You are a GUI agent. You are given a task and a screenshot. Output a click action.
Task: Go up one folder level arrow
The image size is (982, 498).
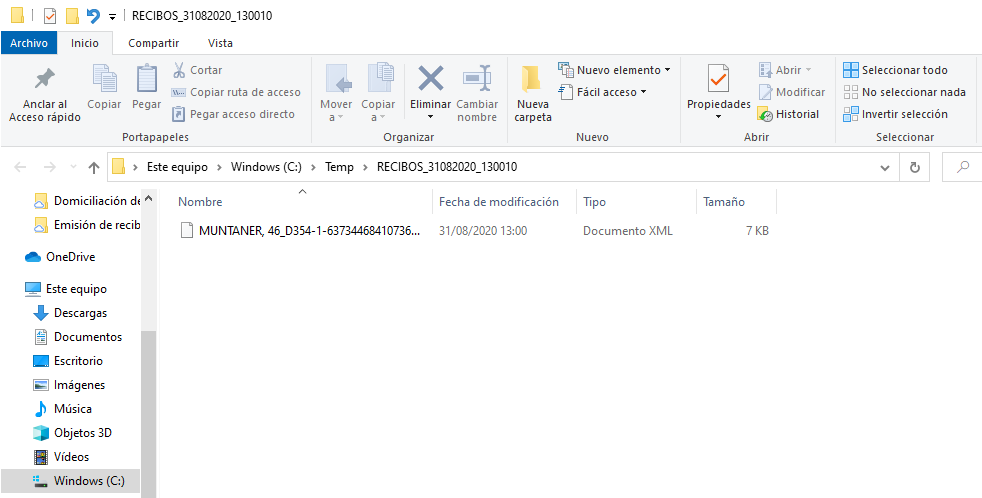94,167
